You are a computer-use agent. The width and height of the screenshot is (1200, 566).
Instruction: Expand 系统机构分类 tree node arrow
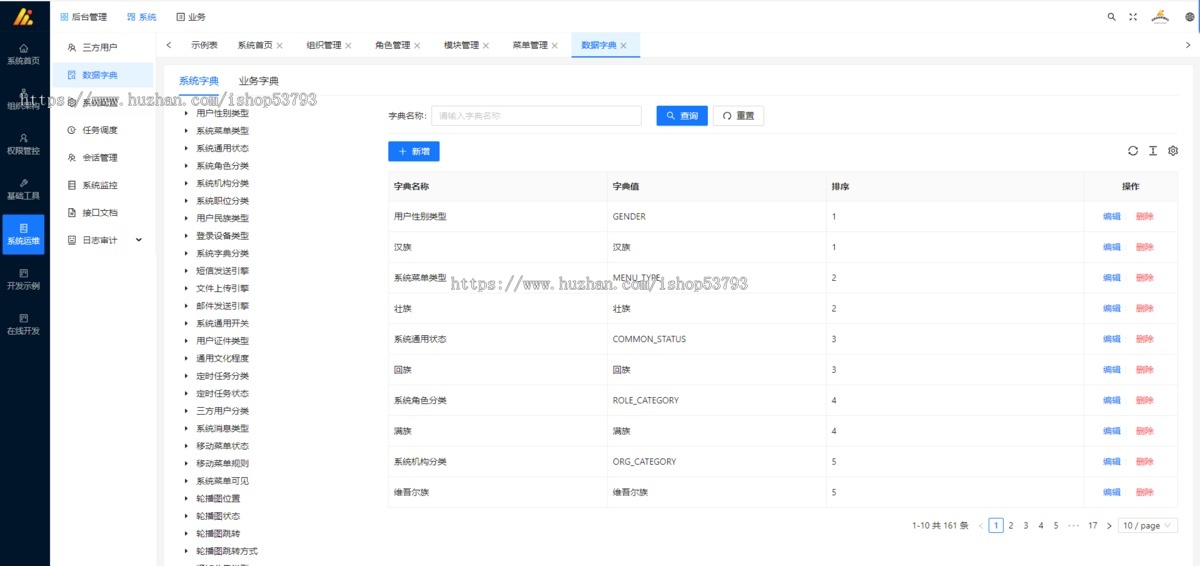[186, 183]
